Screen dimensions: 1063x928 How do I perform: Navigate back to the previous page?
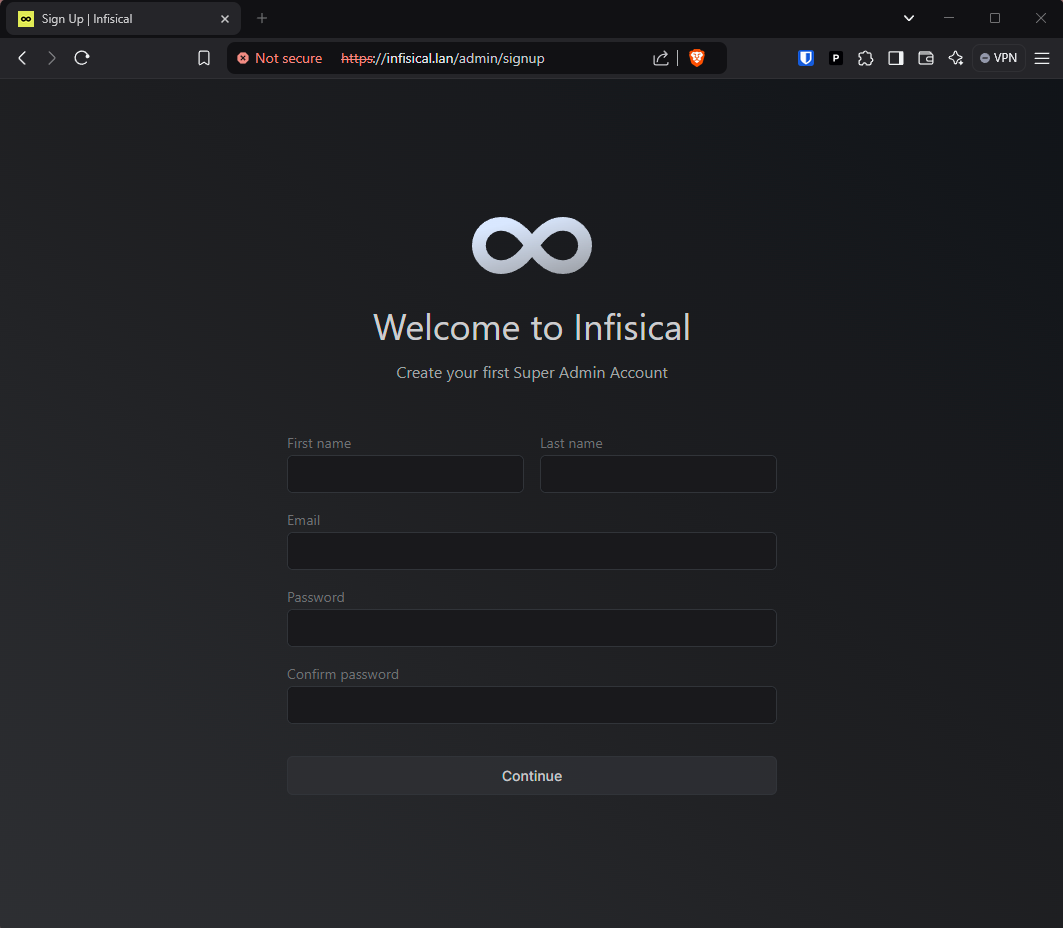tap(22, 58)
